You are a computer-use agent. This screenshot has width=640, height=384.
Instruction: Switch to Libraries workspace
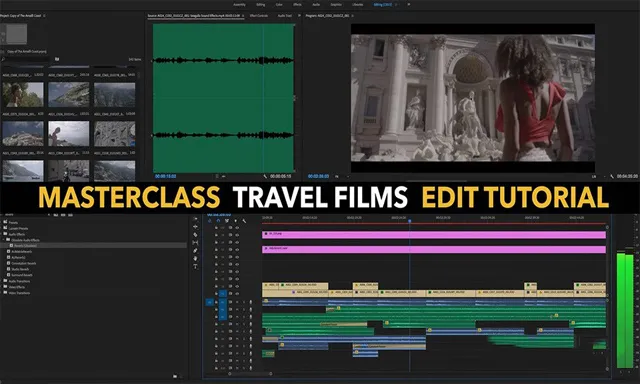point(358,4)
